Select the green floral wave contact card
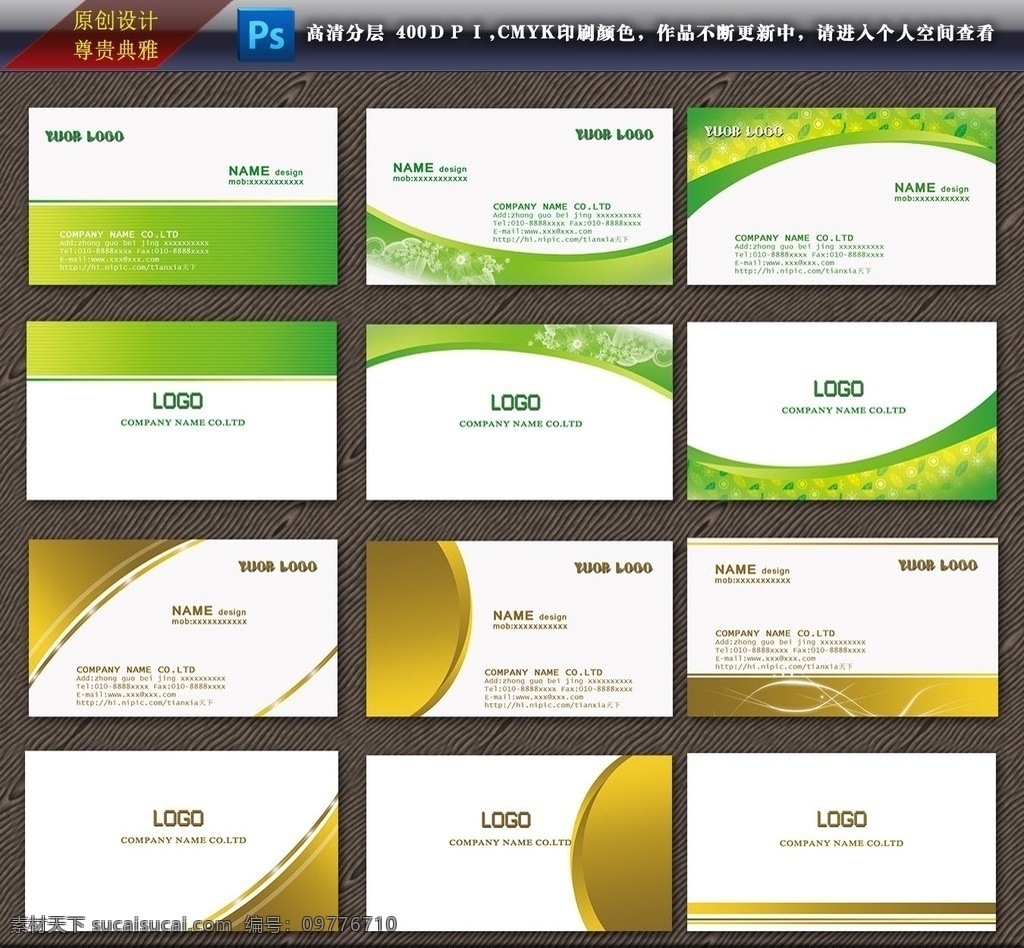 [x=519, y=196]
